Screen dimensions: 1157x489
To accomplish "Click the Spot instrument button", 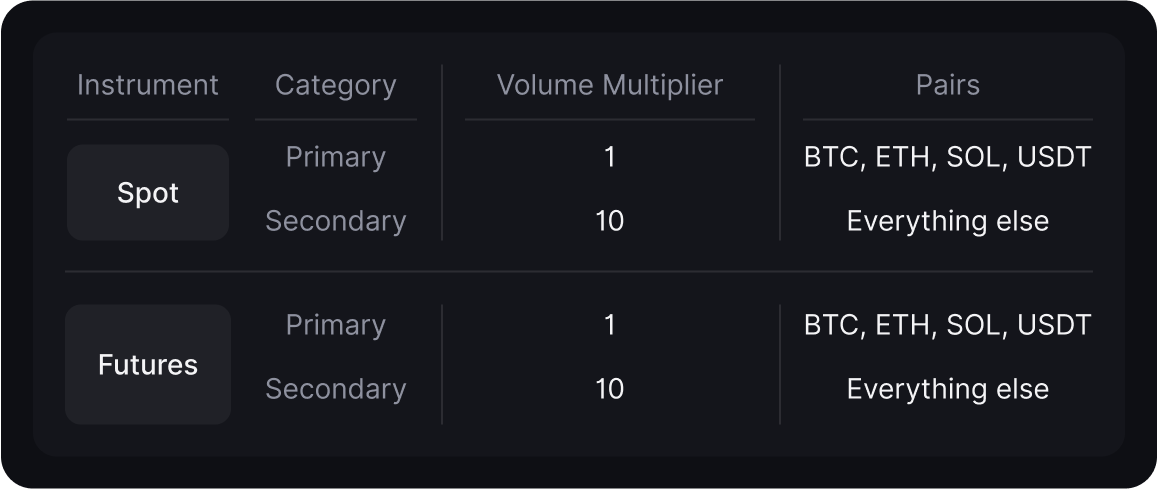I will [x=148, y=193].
